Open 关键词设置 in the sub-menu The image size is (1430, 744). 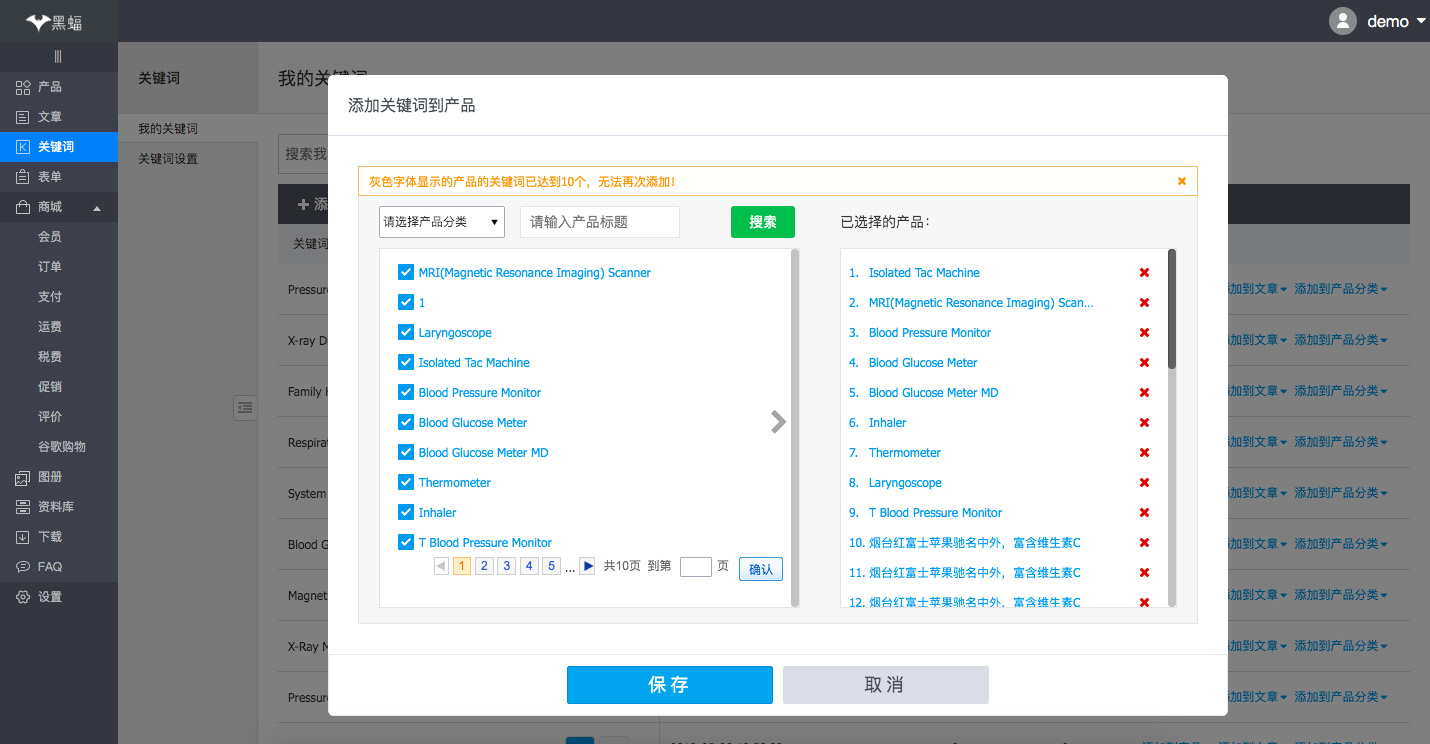point(168,159)
